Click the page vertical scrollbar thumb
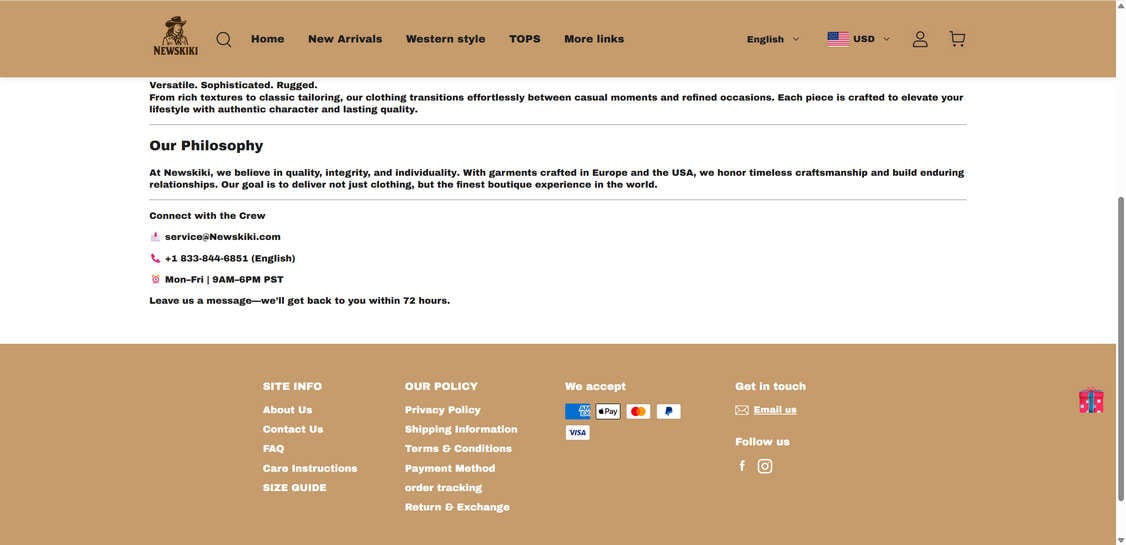1126x545 pixels. (1120, 348)
